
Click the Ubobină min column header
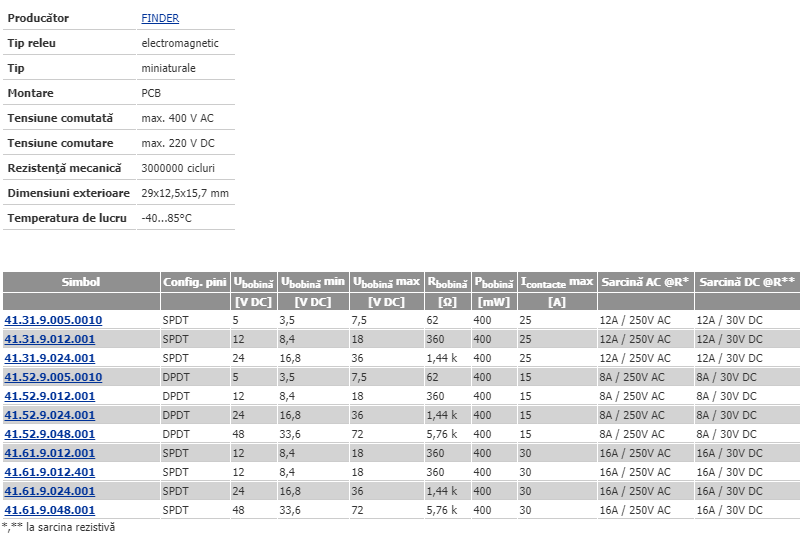[313, 282]
